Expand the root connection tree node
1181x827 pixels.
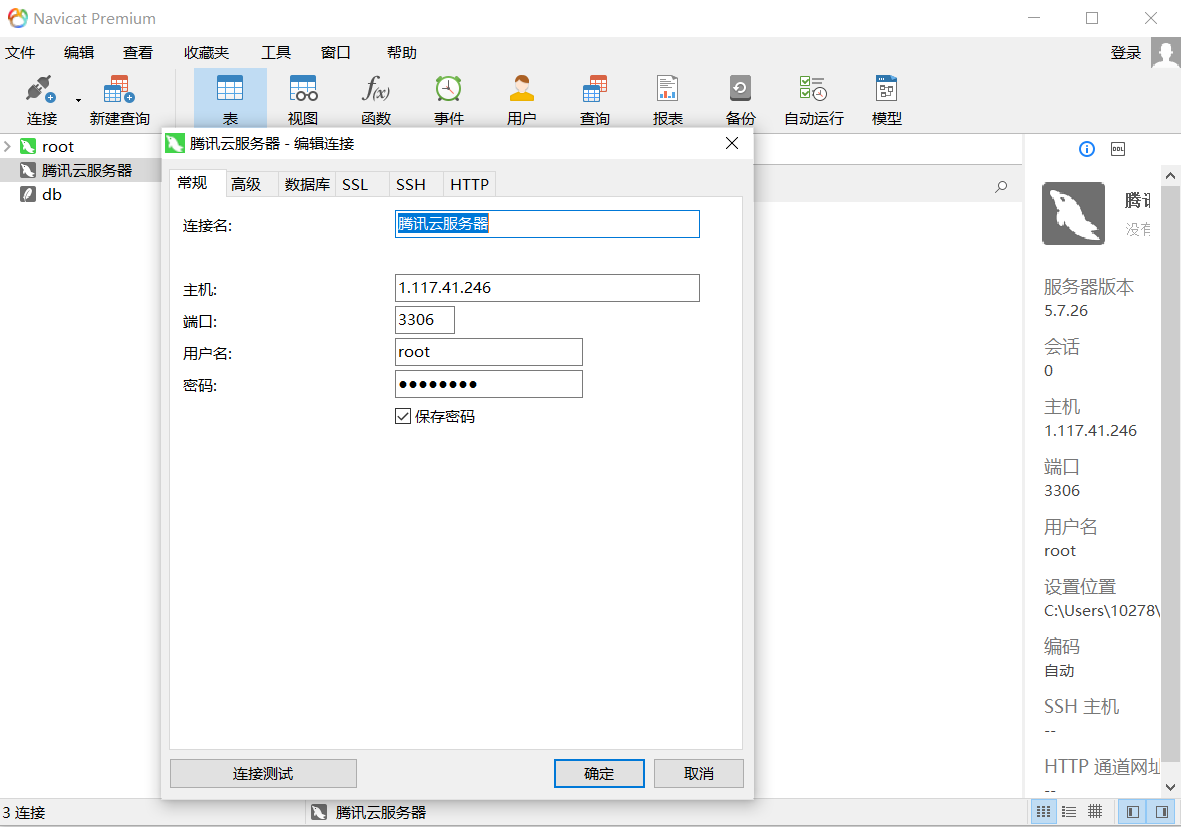tap(7, 146)
